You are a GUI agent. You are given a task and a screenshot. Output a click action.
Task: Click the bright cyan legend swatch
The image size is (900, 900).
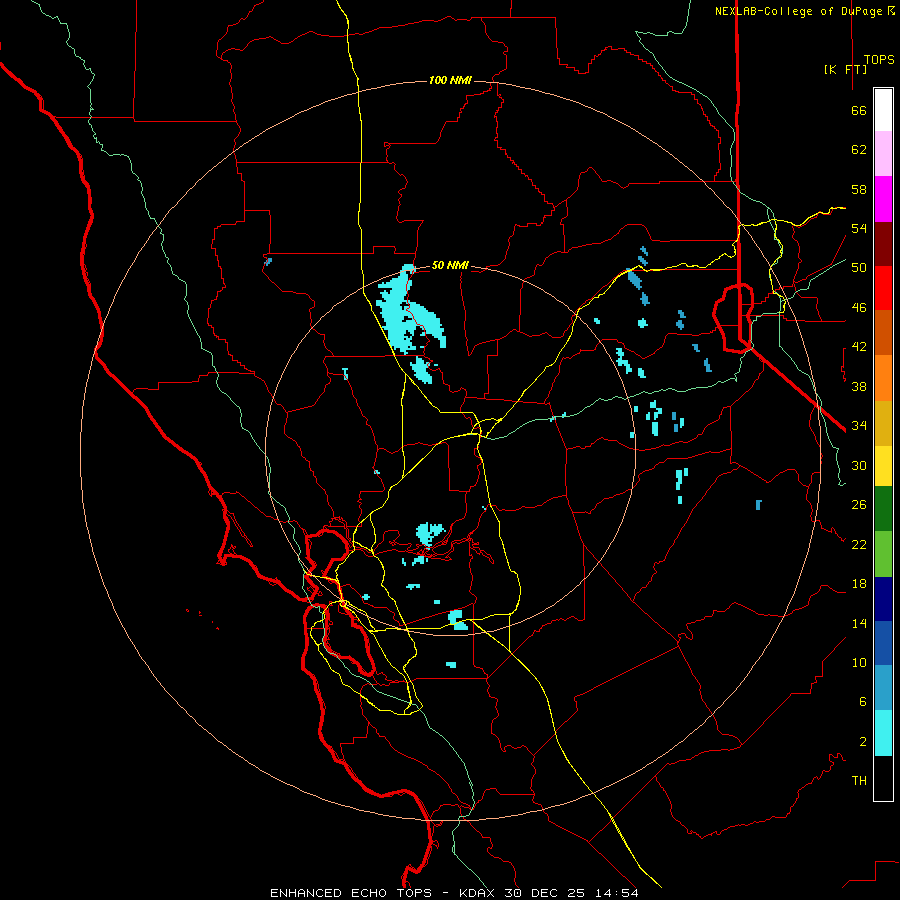tap(883, 733)
